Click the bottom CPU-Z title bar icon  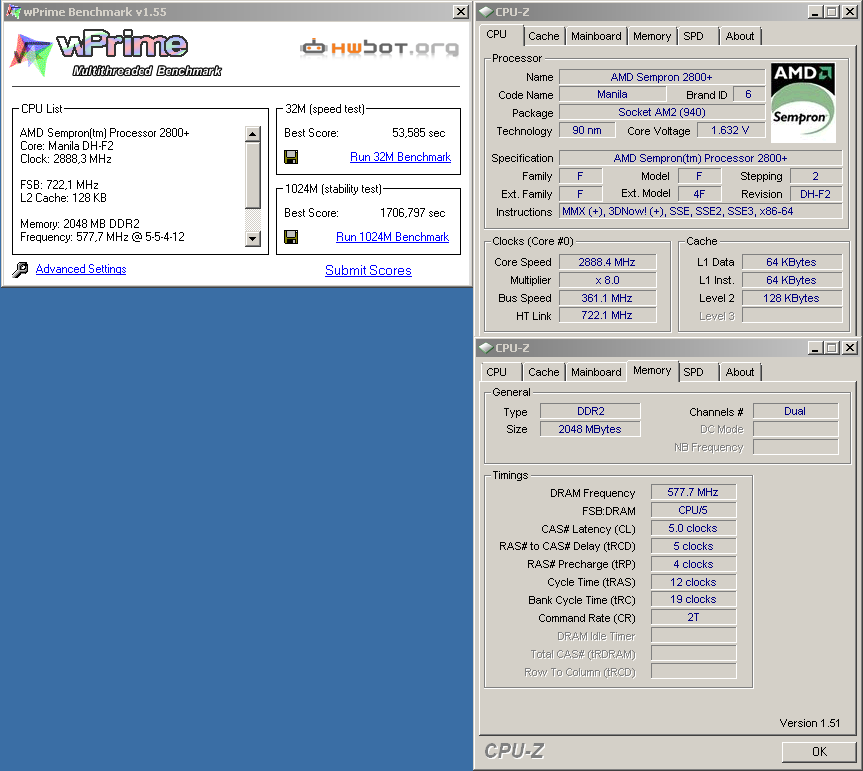coord(485,348)
